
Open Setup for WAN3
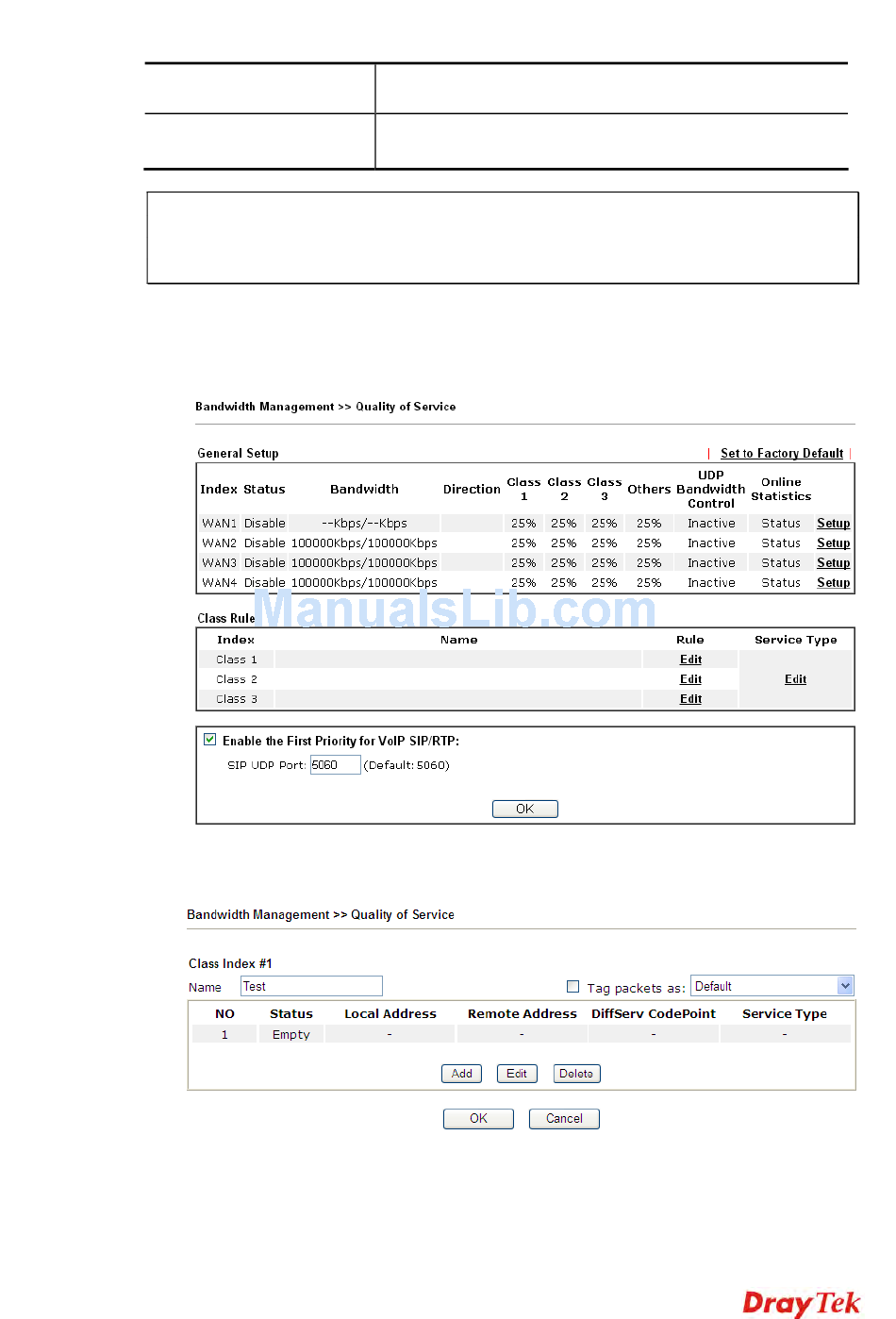[x=833, y=563]
